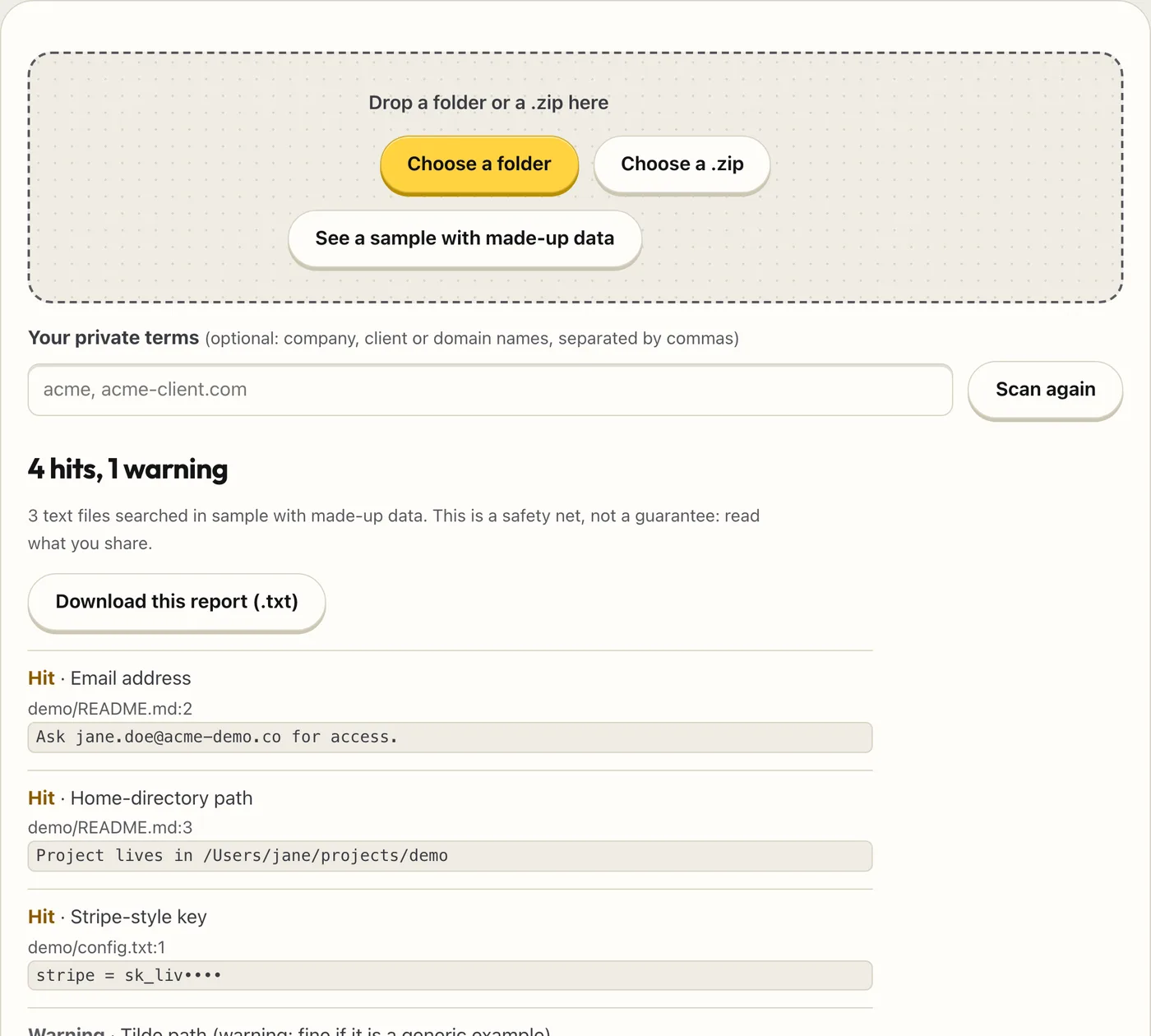Click the '4 hits, 1 warning' heading
This screenshot has height=1036, width=1151.
click(x=128, y=469)
